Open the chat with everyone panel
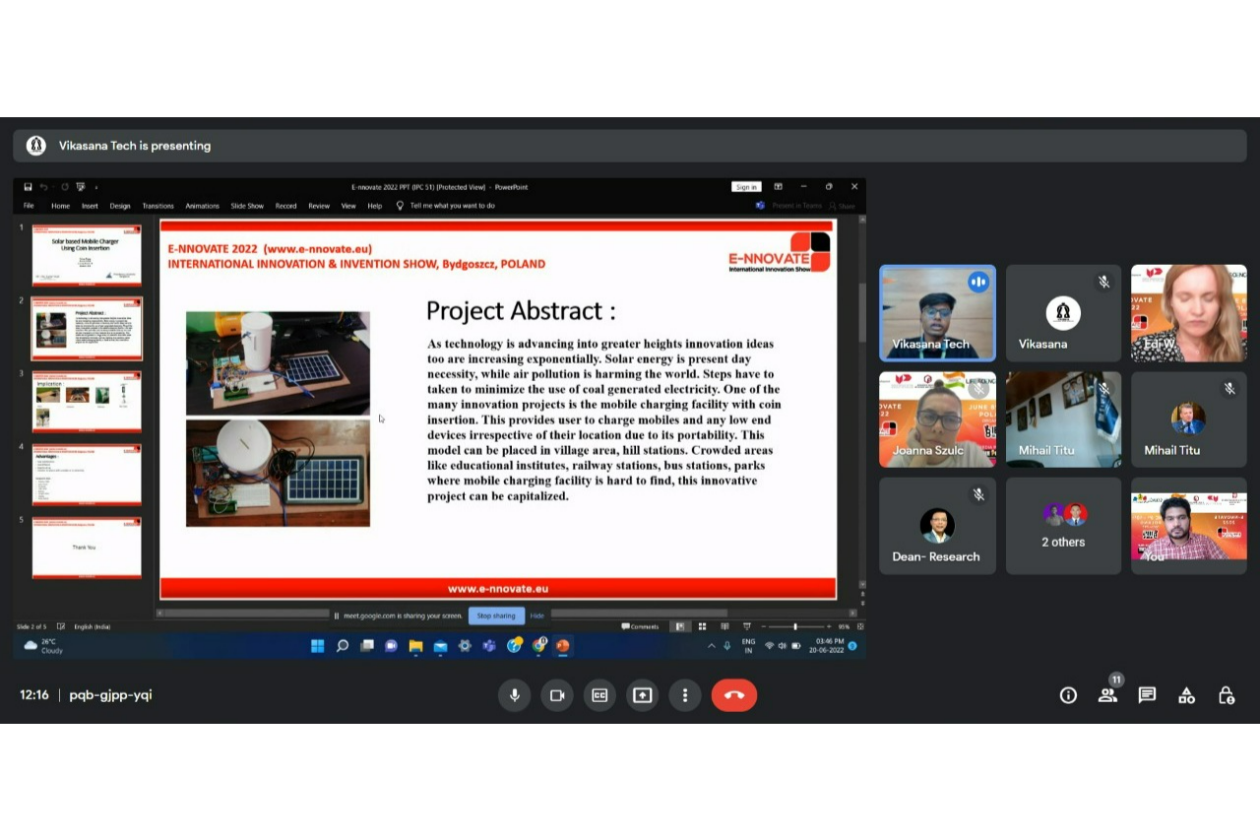 click(x=1147, y=695)
